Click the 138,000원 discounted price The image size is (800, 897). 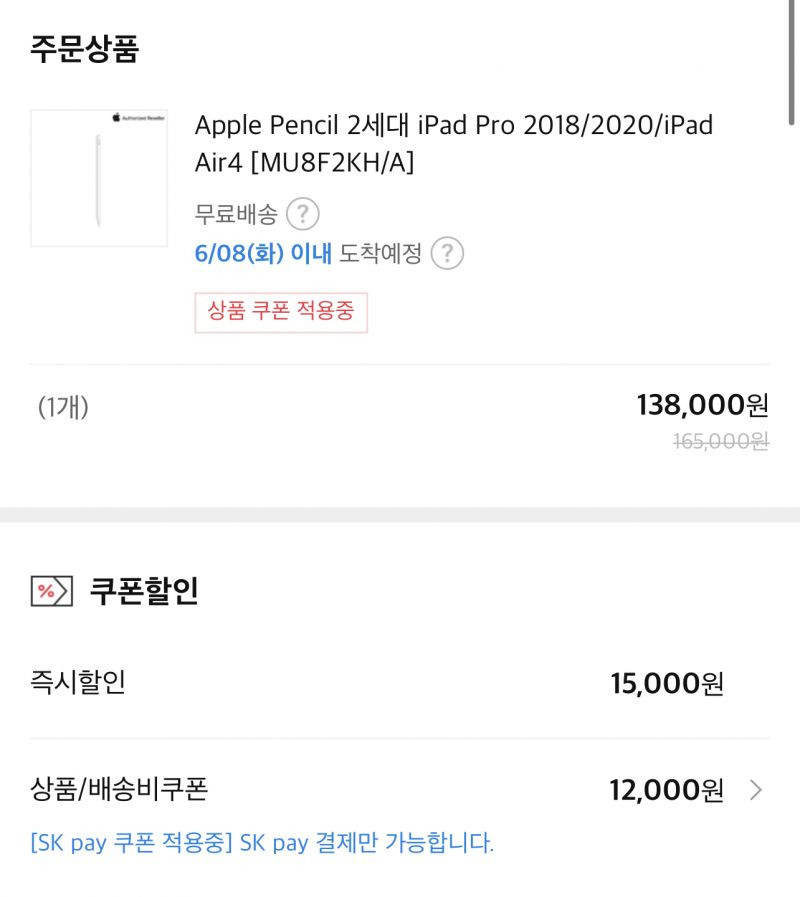coord(703,405)
